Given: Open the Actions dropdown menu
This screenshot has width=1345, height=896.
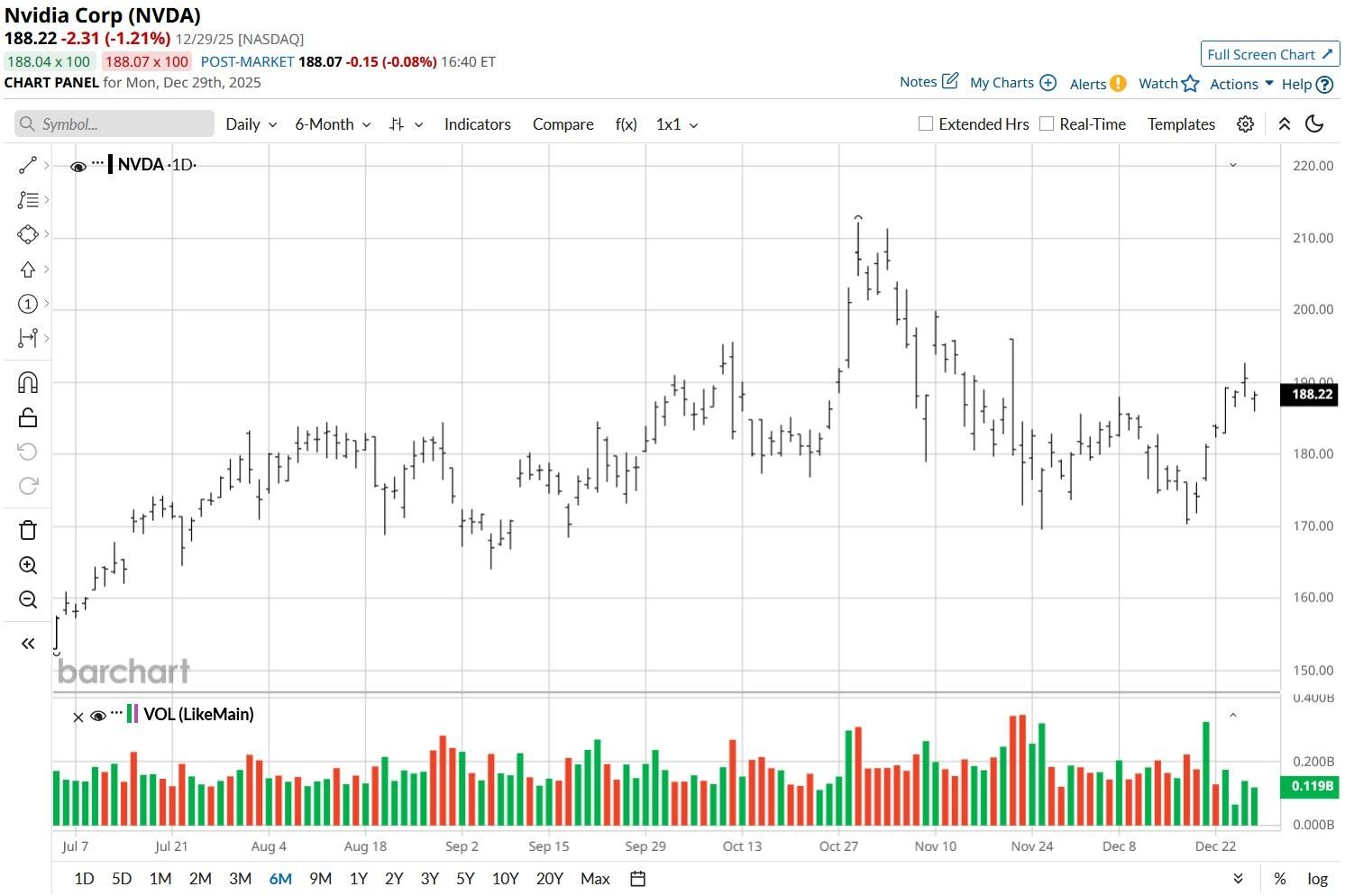Looking at the screenshot, I should (x=1241, y=84).
